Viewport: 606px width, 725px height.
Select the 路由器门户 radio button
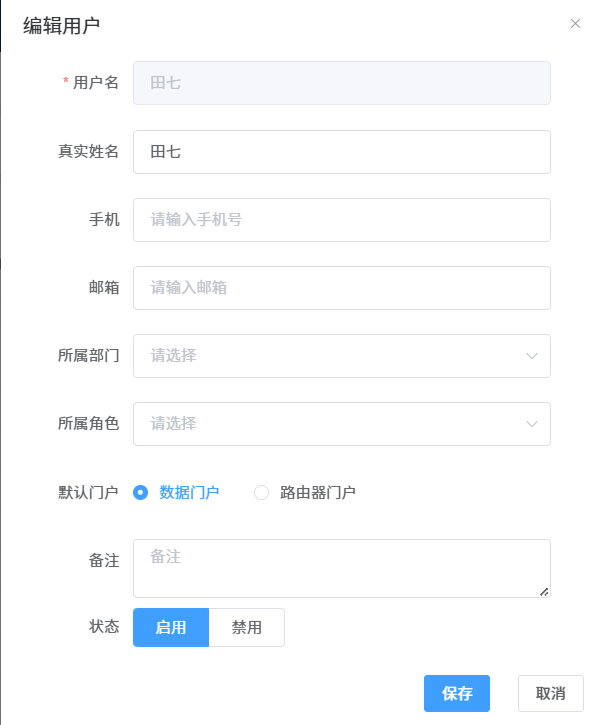point(262,492)
